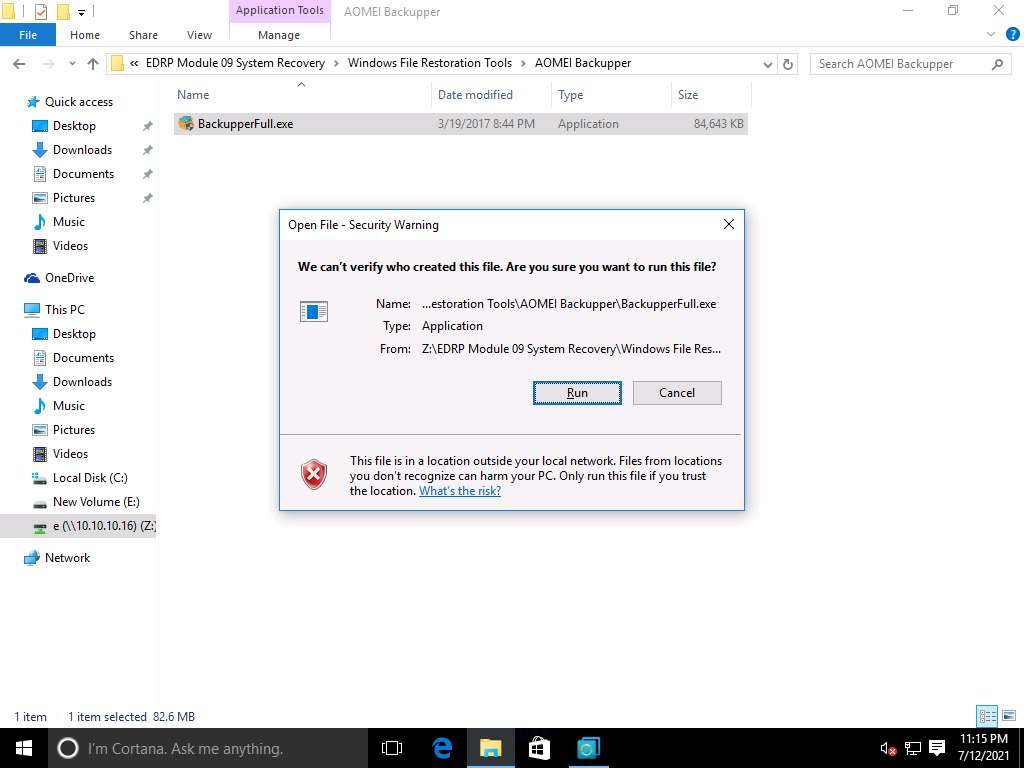Sort by the Name column header

(x=301, y=95)
